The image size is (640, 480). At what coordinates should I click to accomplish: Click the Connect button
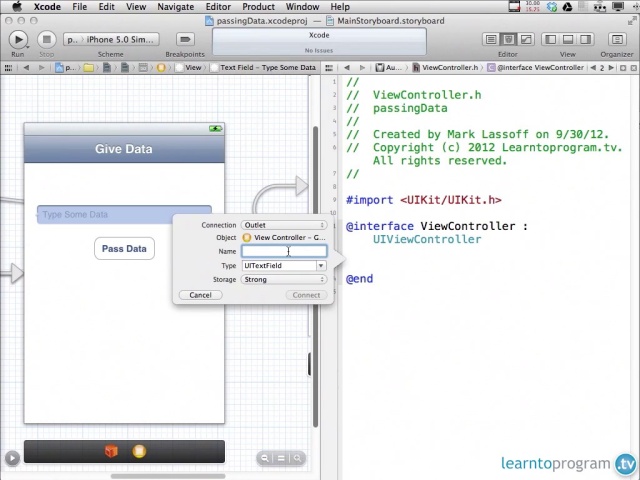tap(306, 295)
